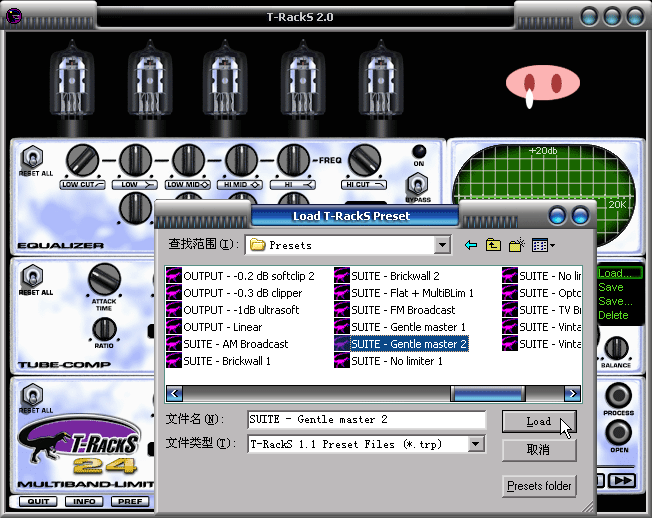Click the T-RackS title bar logo icon
Screen dimensions: 652x518
click(14, 17)
